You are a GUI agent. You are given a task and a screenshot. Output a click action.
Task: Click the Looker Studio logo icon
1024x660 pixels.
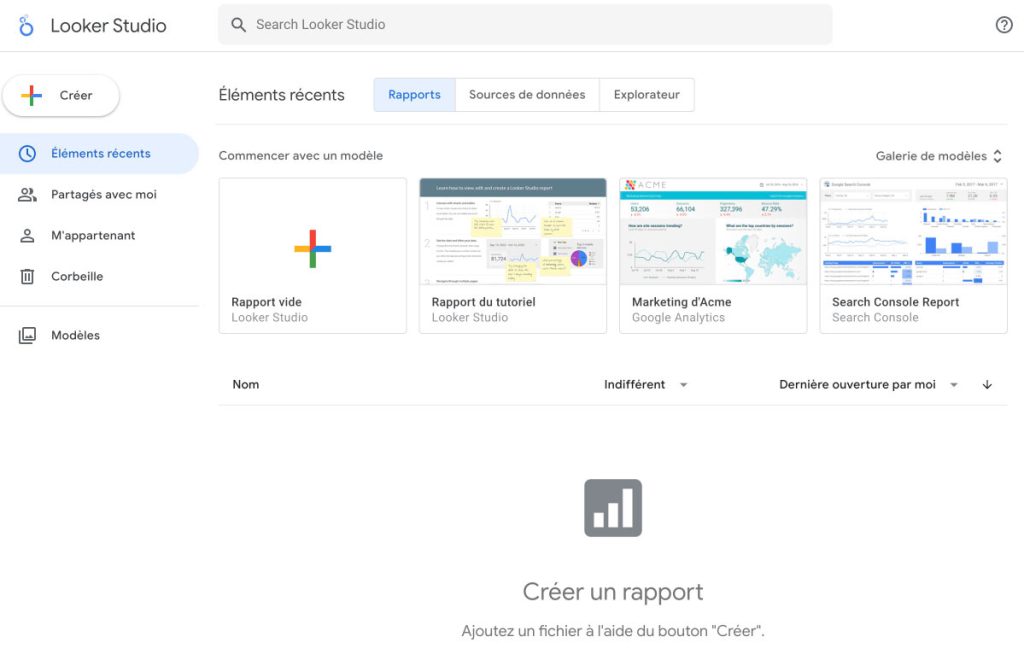coord(26,26)
